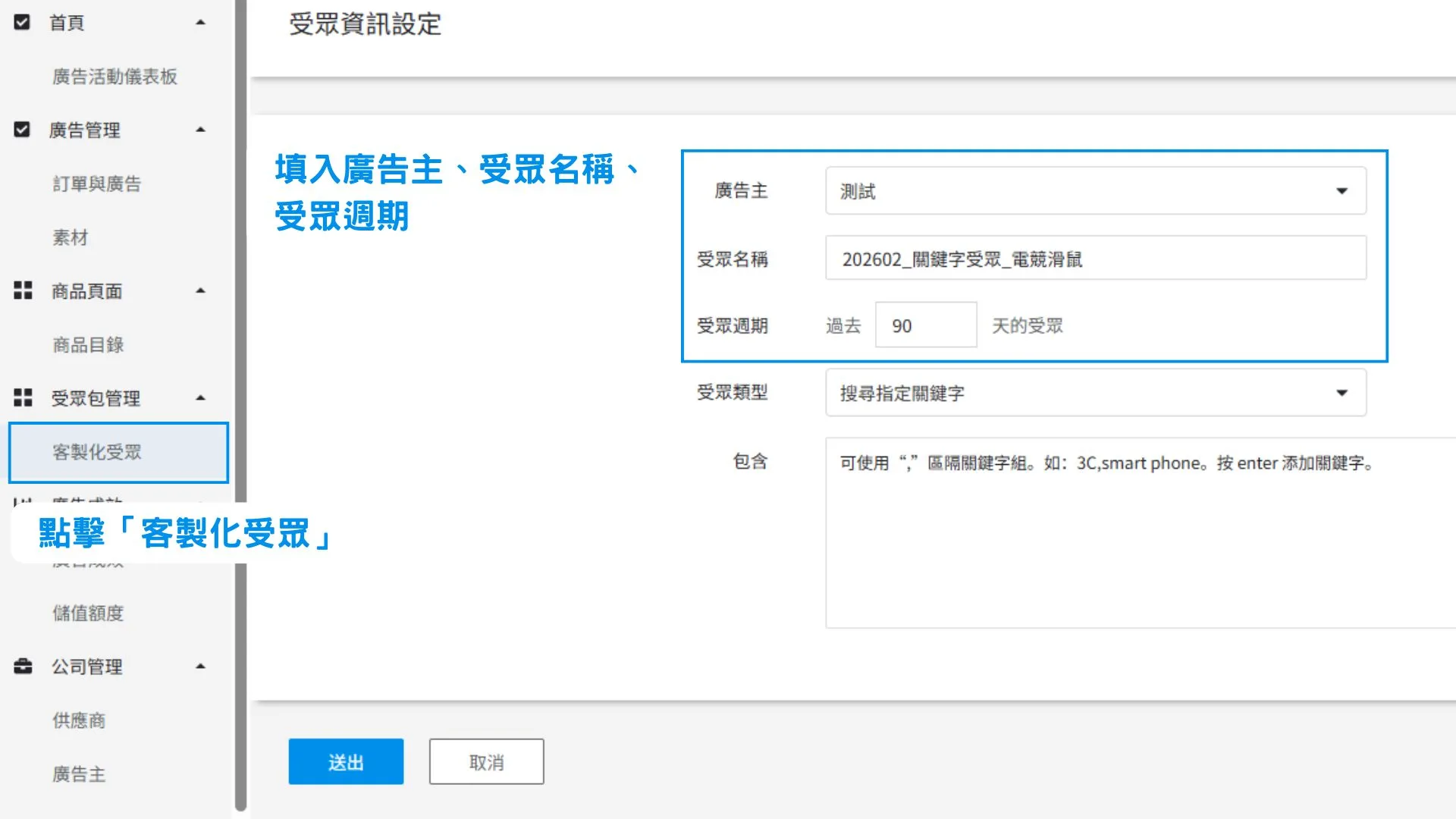Open the 廣告活動儀表板 menu item
1456x819 pixels.
(x=114, y=76)
